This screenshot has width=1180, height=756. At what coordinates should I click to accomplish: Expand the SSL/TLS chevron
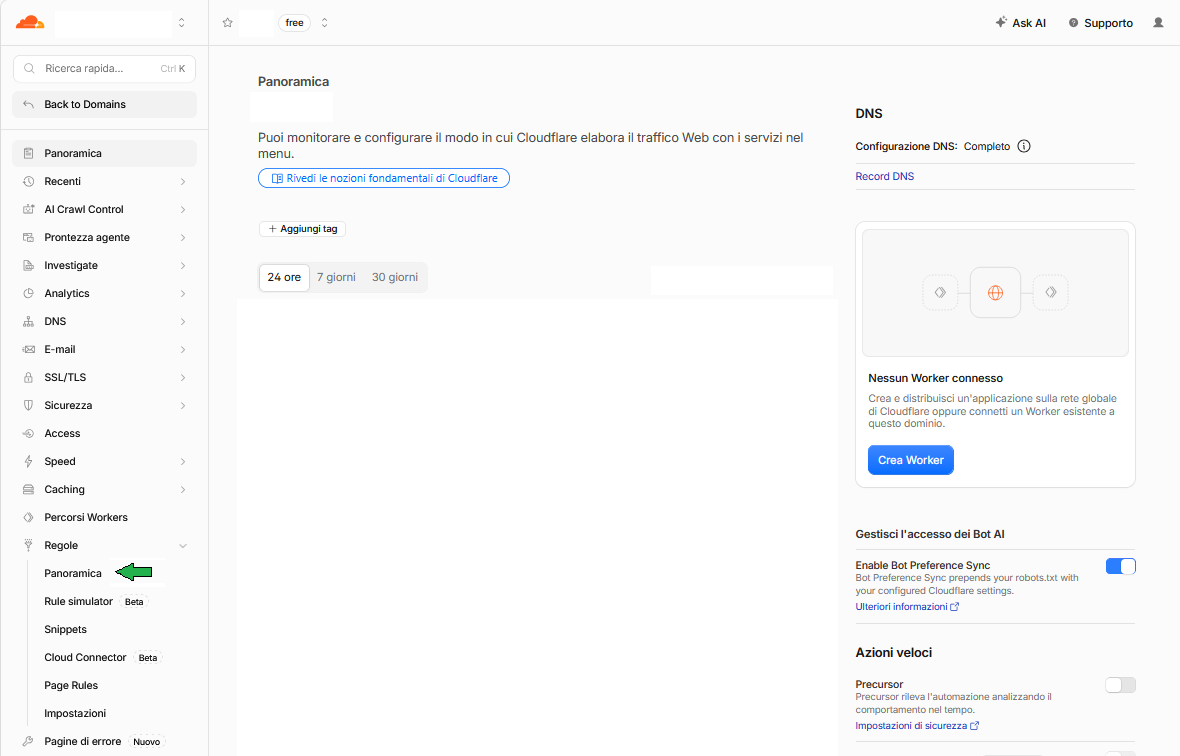pyautogui.click(x=183, y=378)
